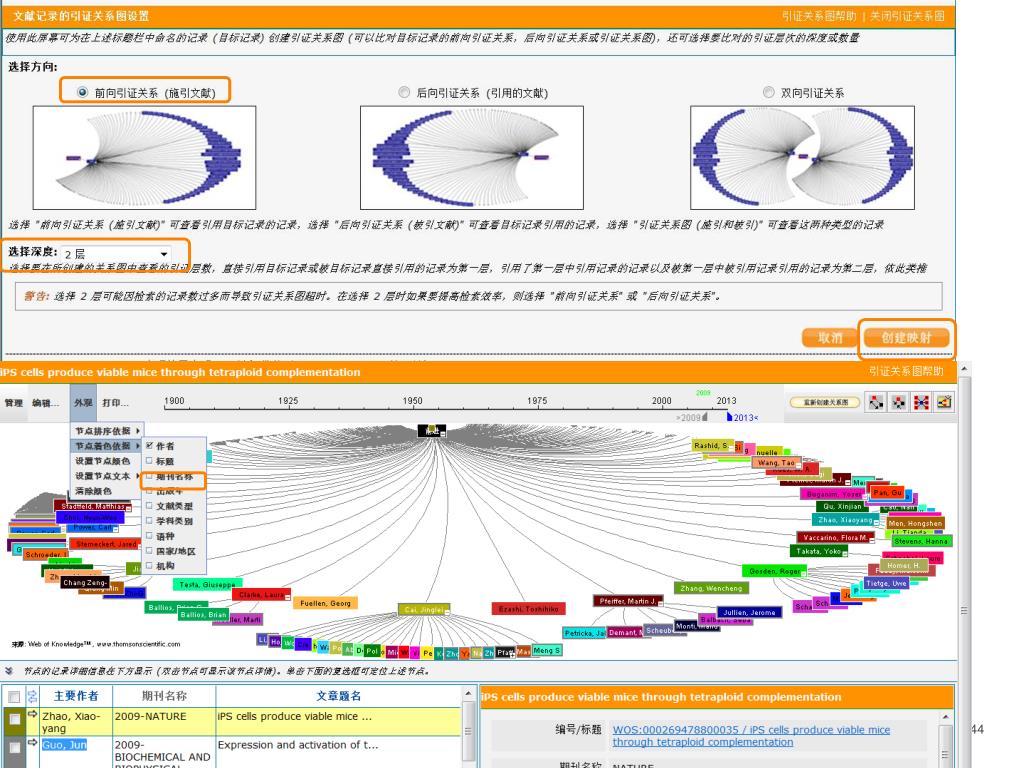Click the 创建映射 create map button
Screen dimensions: 1024x768
coord(906,338)
